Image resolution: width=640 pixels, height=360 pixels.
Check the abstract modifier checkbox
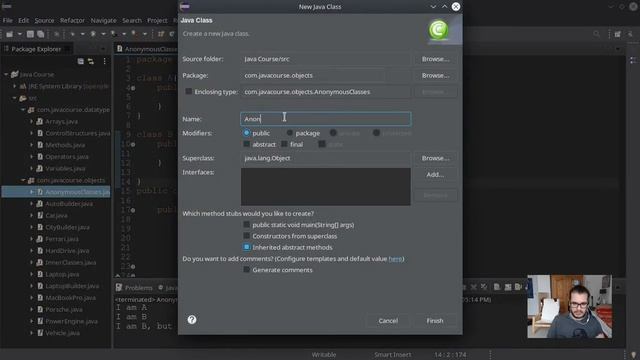pyautogui.click(x=246, y=144)
